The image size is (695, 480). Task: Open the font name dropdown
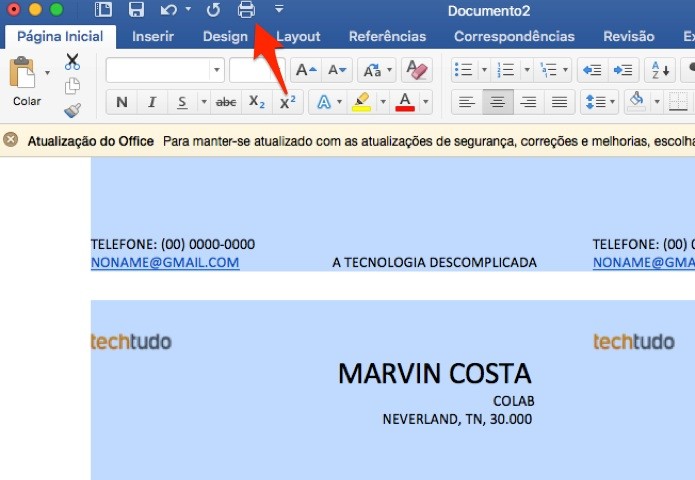(216, 70)
